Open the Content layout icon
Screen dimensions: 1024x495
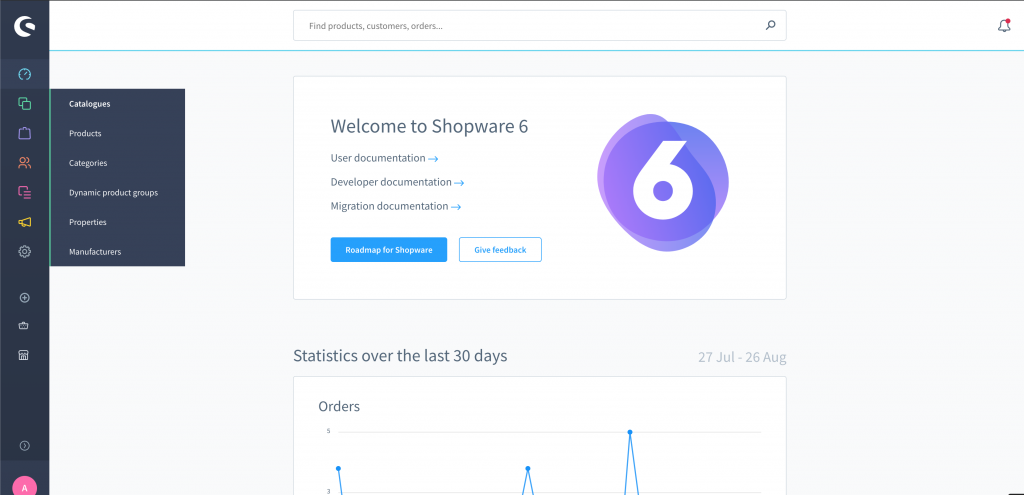pyautogui.click(x=25, y=192)
